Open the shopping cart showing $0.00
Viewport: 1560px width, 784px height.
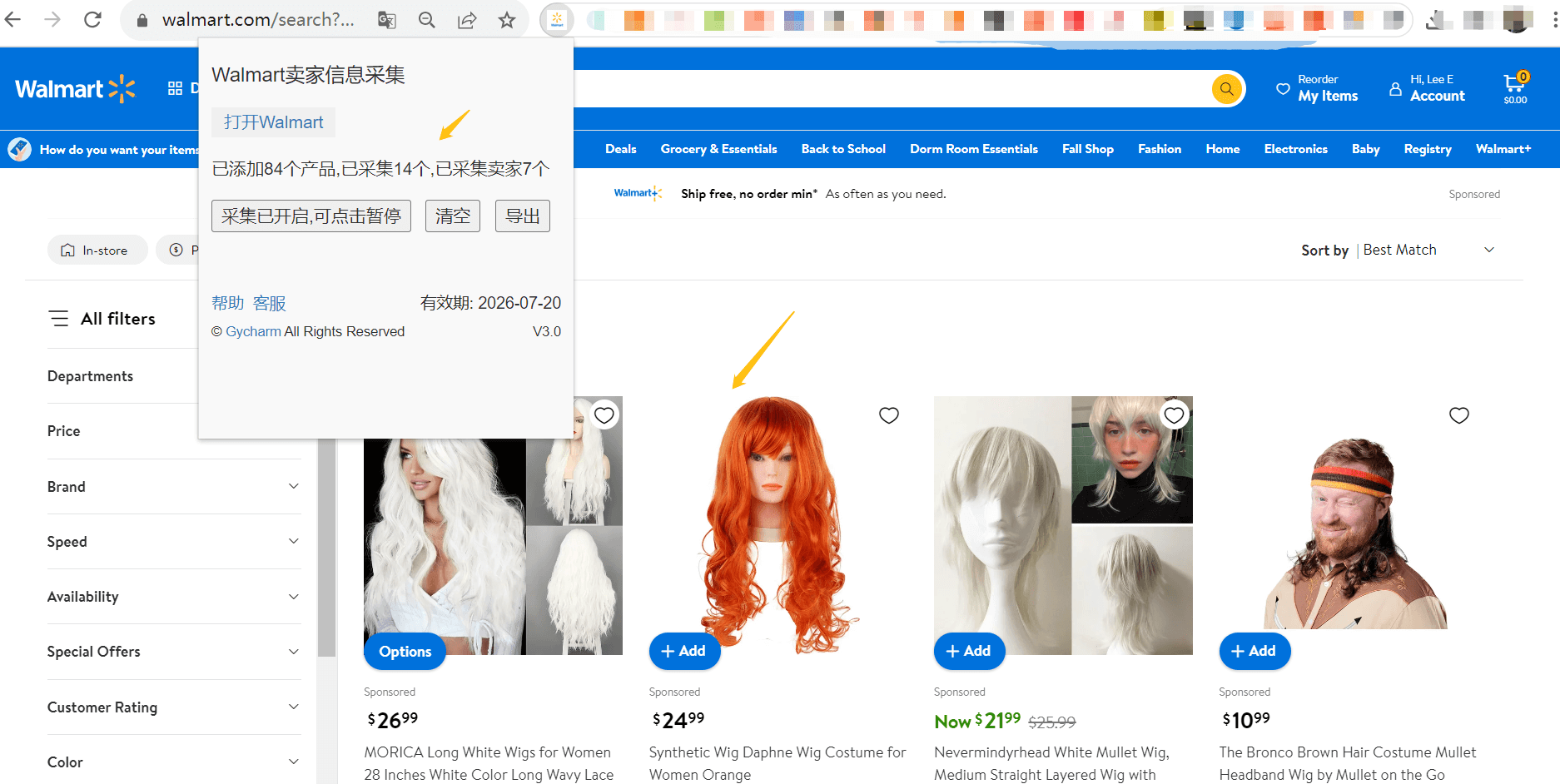tap(1515, 88)
